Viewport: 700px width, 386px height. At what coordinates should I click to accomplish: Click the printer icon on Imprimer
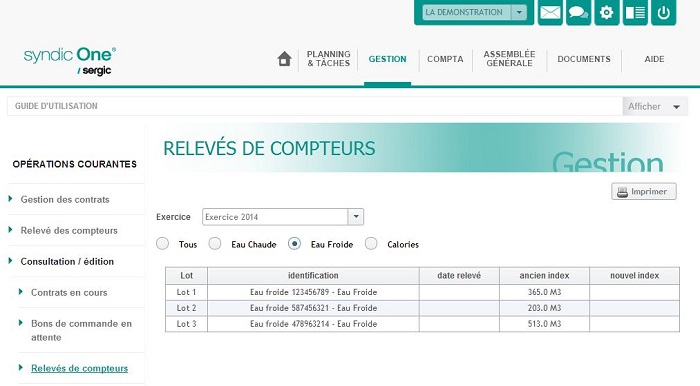coord(622,192)
